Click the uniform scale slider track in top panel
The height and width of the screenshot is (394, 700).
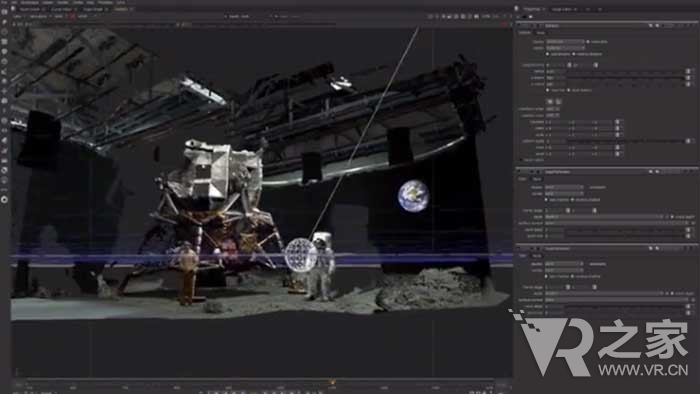coord(625,141)
